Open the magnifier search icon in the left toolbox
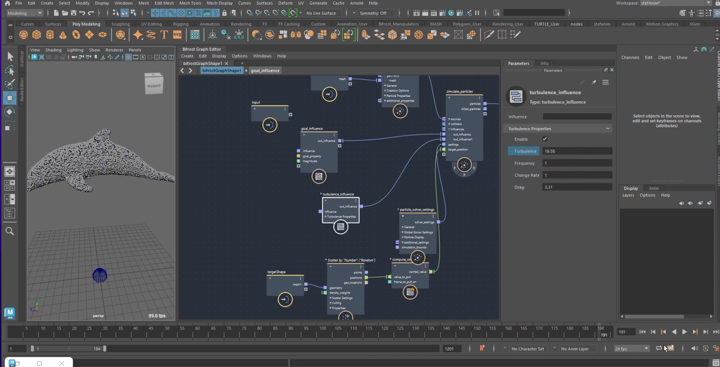Image resolution: width=720 pixels, height=367 pixels. click(10, 231)
